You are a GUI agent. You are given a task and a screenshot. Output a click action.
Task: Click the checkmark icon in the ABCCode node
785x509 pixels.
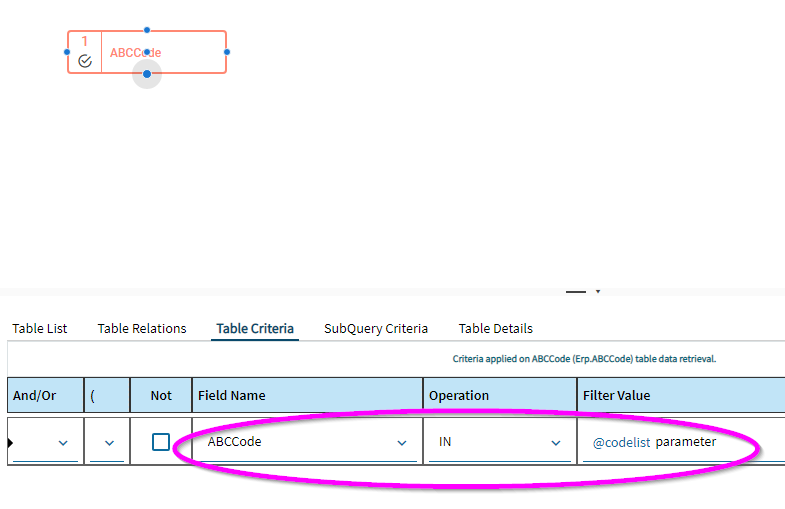point(85,61)
